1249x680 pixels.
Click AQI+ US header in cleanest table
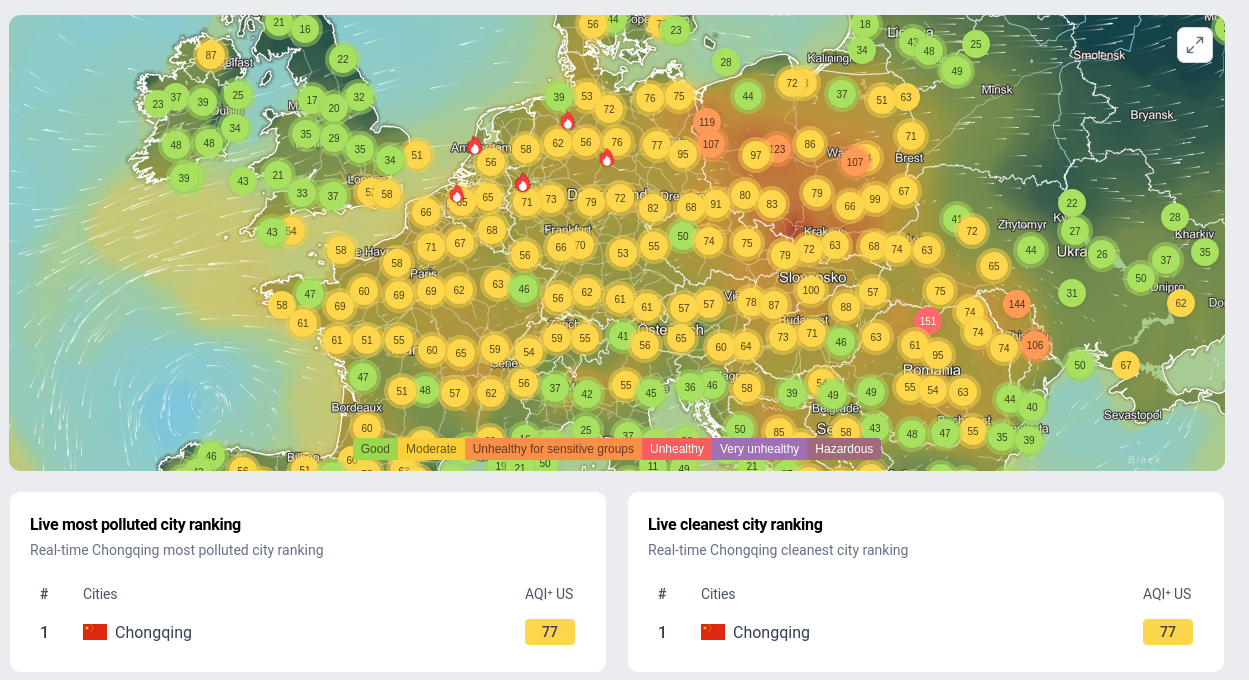(x=1167, y=594)
